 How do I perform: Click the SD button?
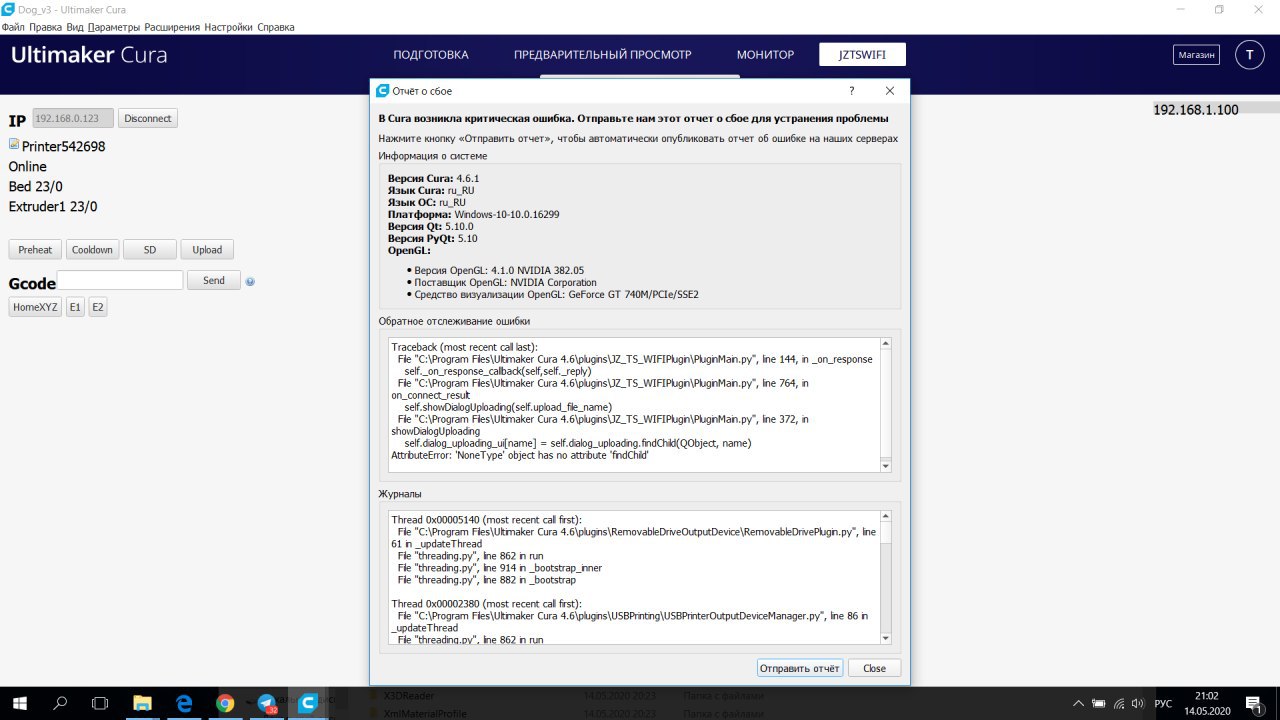coord(150,250)
